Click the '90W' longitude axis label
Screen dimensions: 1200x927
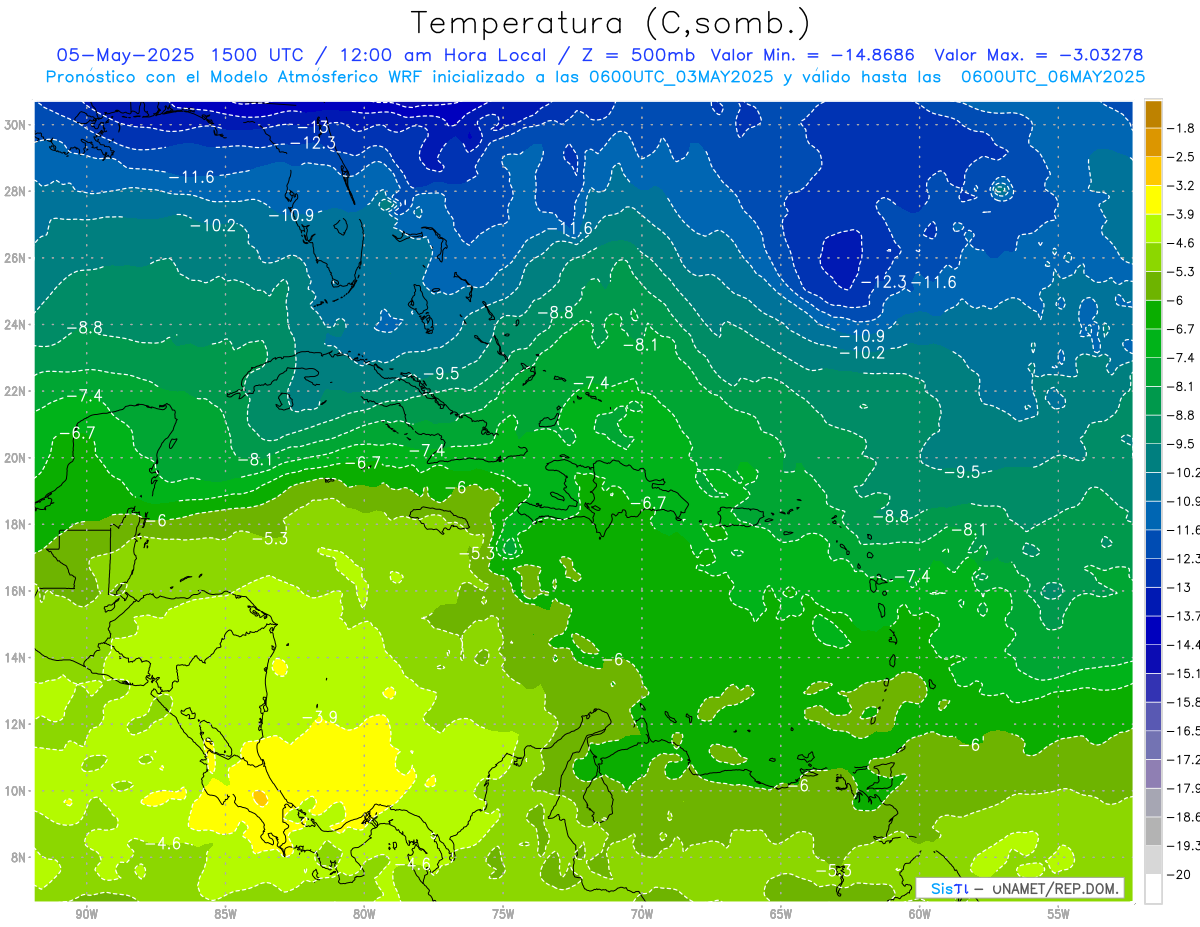(86, 914)
